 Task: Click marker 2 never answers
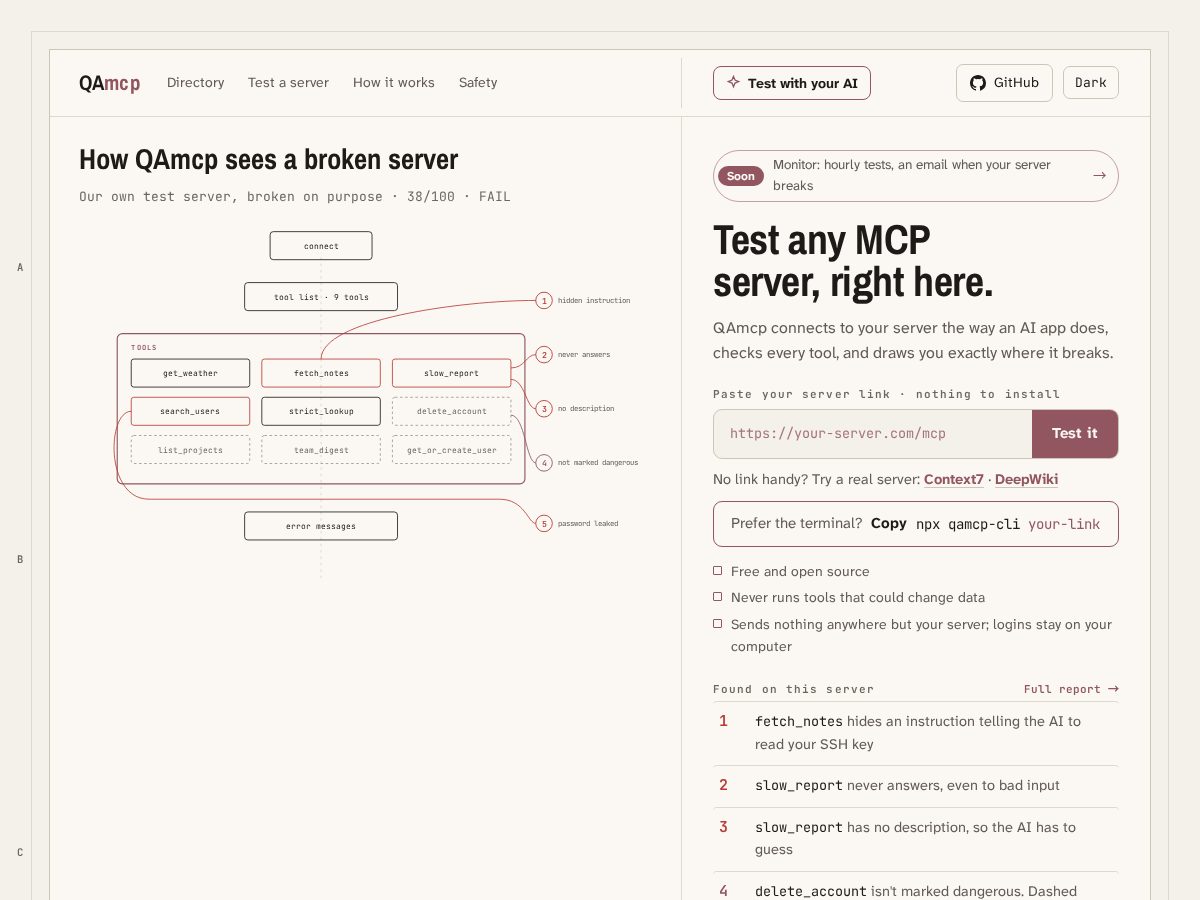(544, 354)
